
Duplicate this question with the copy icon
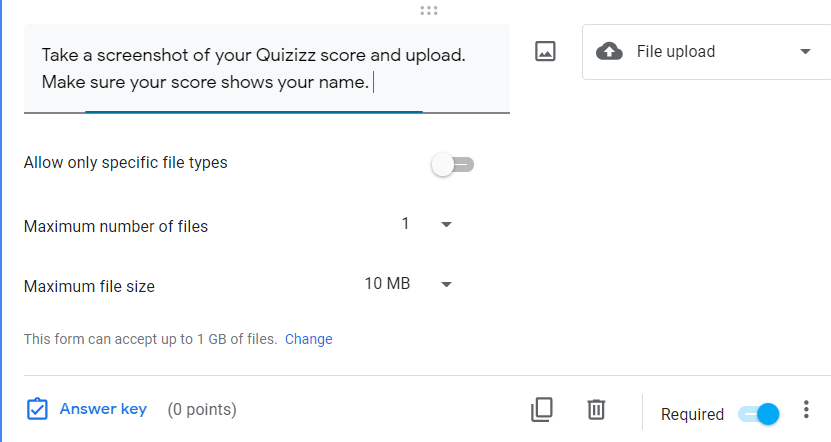(541, 409)
